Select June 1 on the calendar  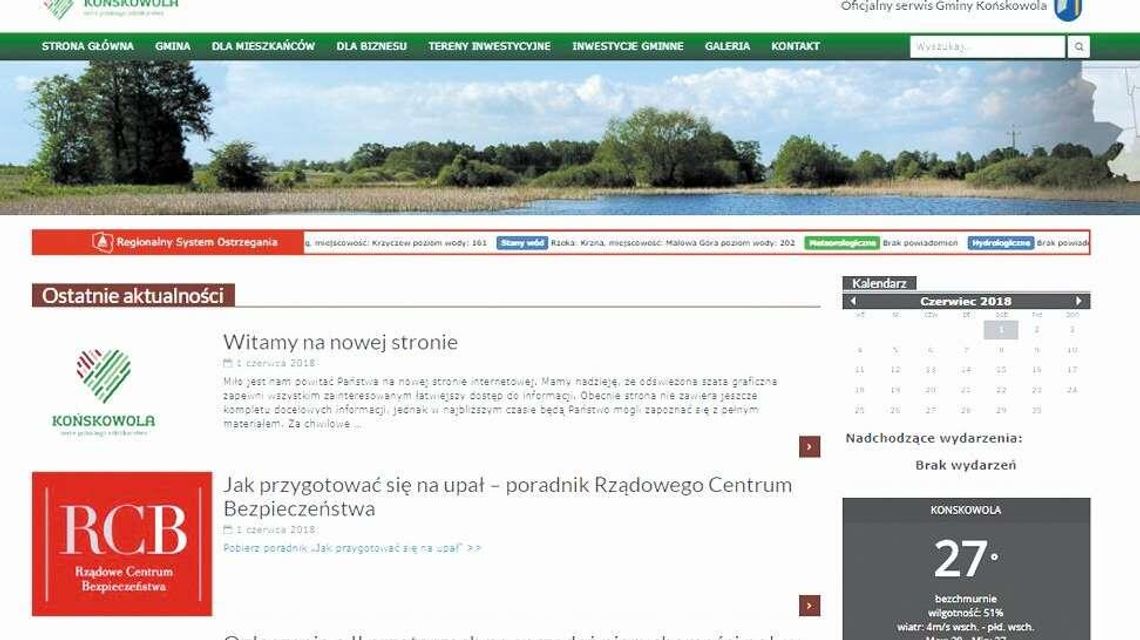(1001, 327)
